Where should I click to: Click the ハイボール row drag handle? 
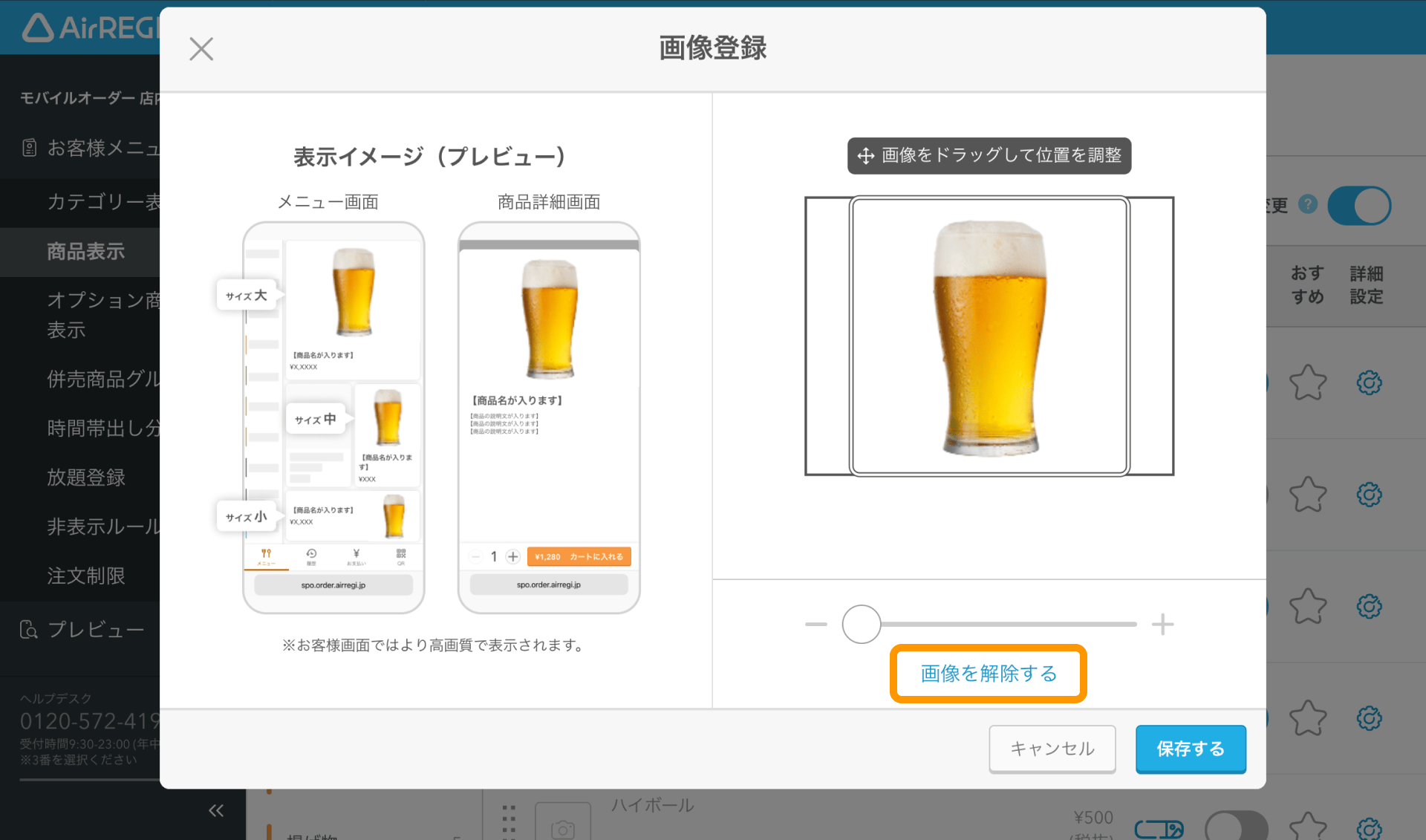pos(509,822)
